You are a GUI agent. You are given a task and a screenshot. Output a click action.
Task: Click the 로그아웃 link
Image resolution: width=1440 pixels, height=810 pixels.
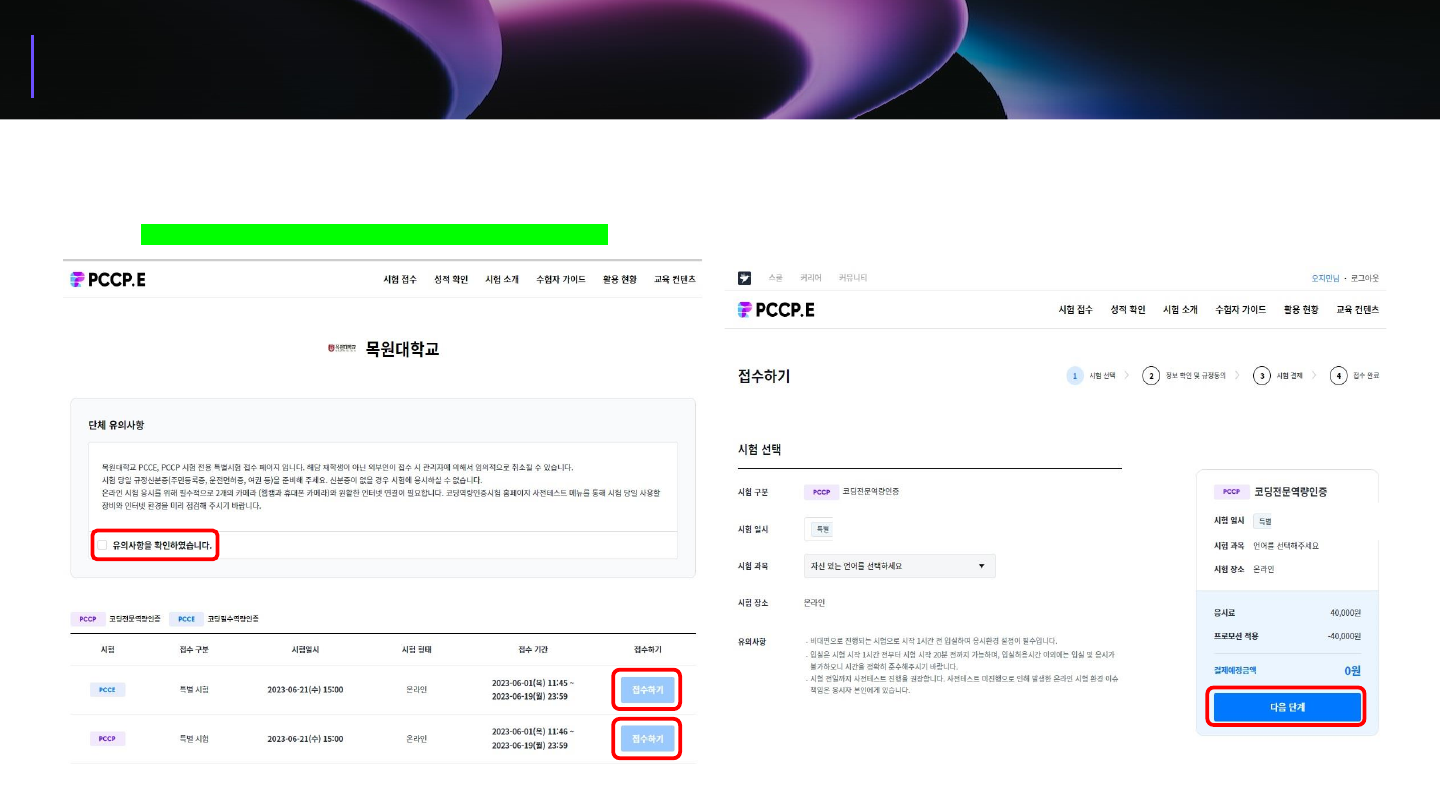click(1365, 278)
